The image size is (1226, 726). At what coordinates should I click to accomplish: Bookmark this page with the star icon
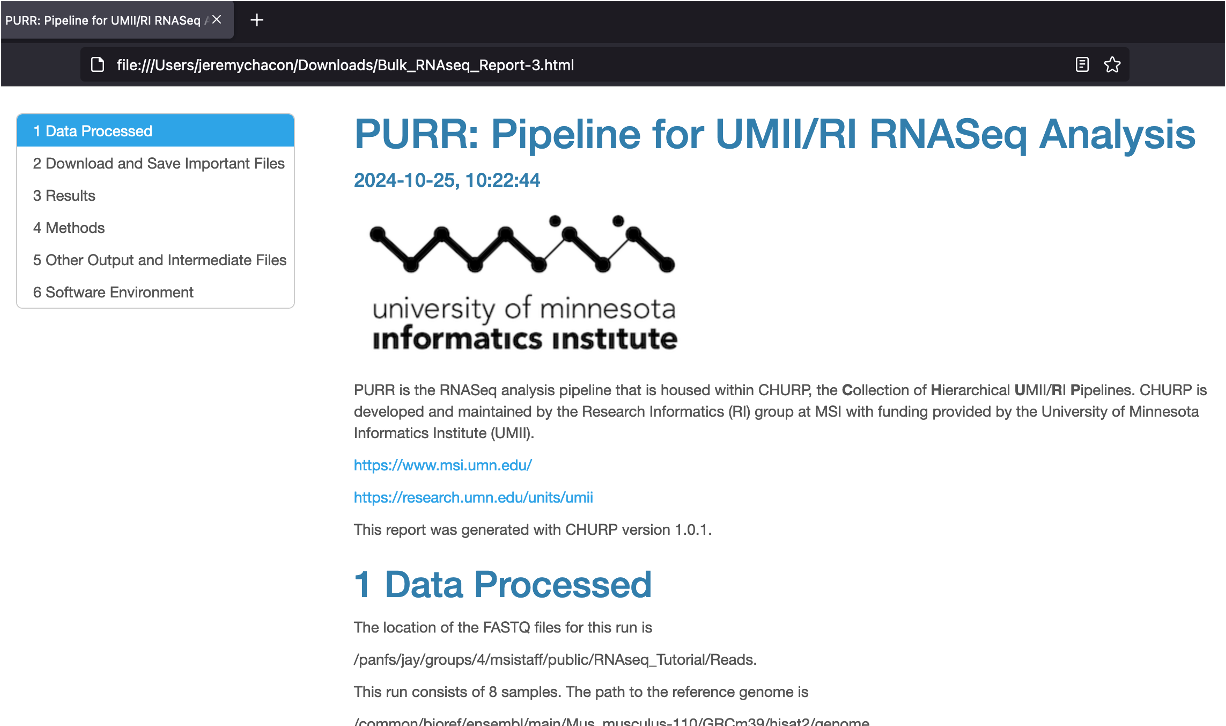[x=1112, y=65]
